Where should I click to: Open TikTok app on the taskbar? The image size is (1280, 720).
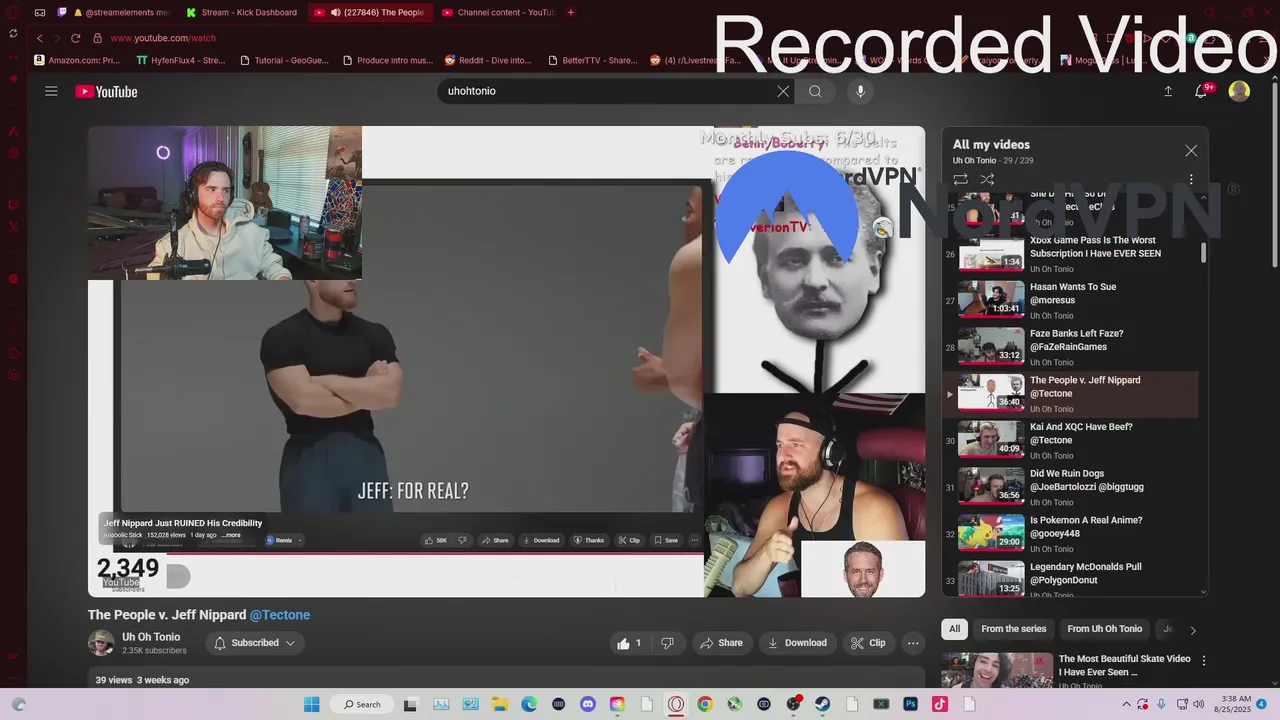(x=940, y=704)
